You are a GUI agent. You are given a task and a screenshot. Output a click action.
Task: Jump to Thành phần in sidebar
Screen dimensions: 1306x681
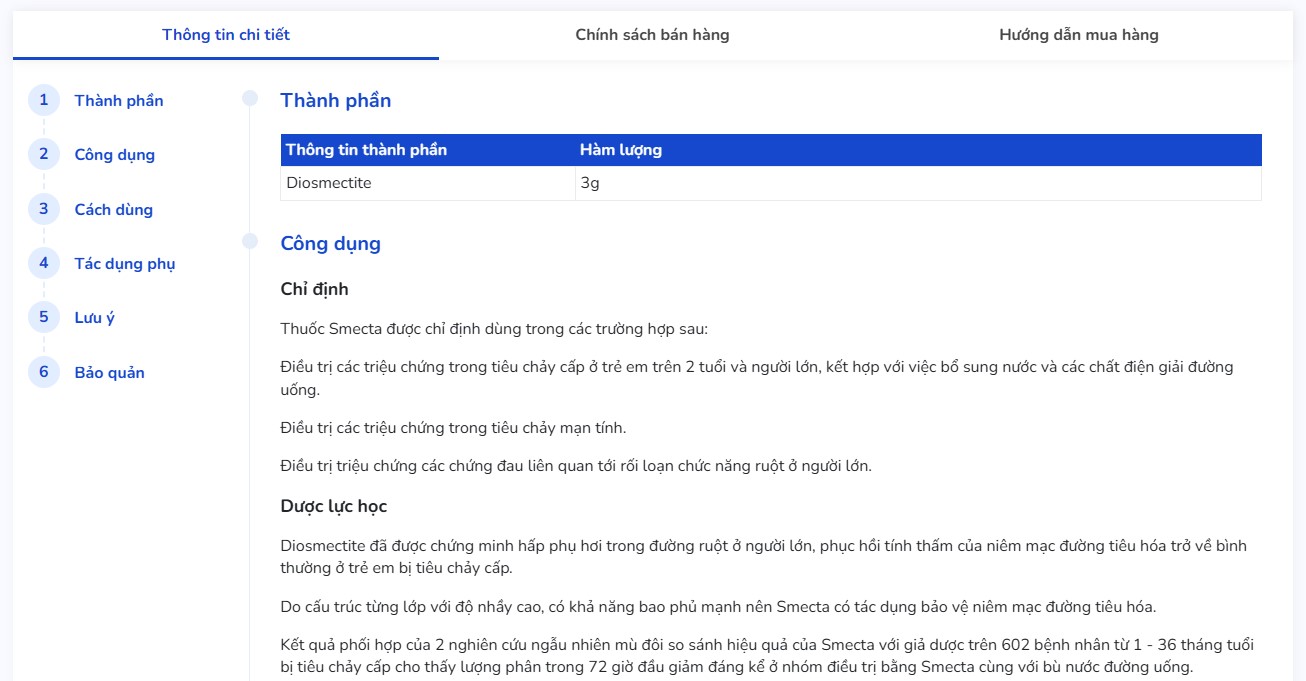click(119, 101)
